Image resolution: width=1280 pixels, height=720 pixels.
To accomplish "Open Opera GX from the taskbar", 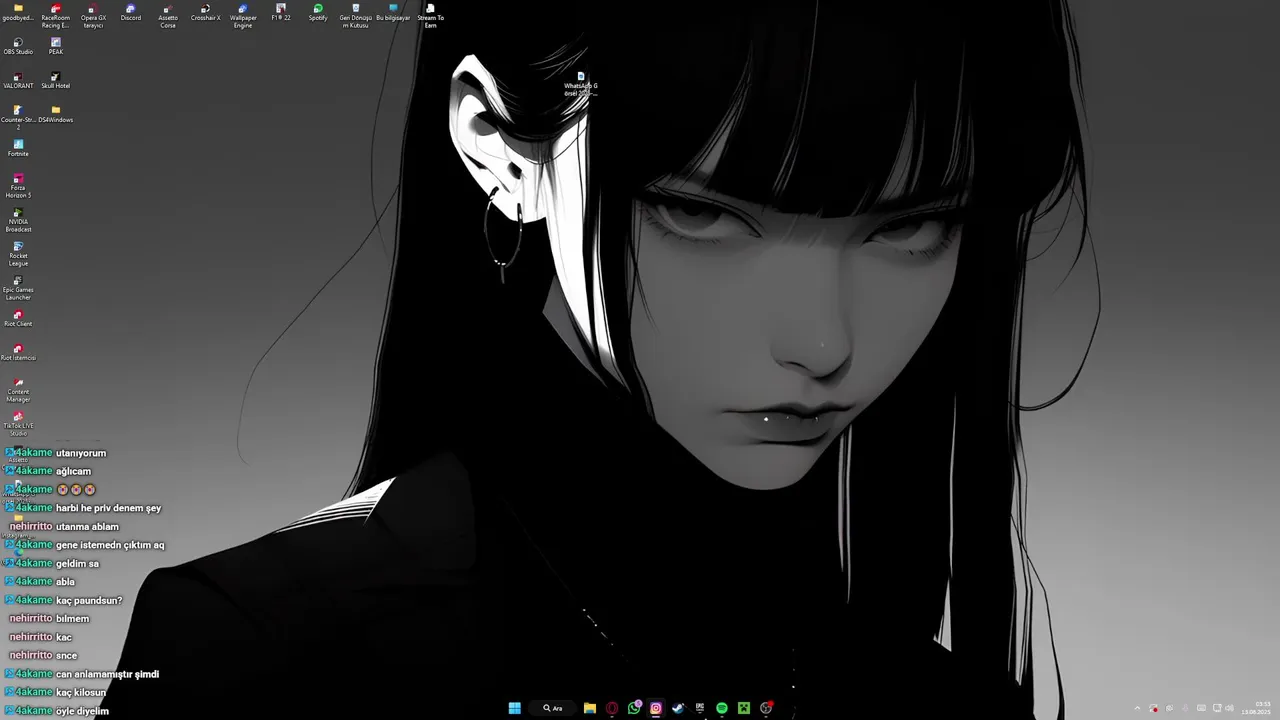I will pos(612,708).
